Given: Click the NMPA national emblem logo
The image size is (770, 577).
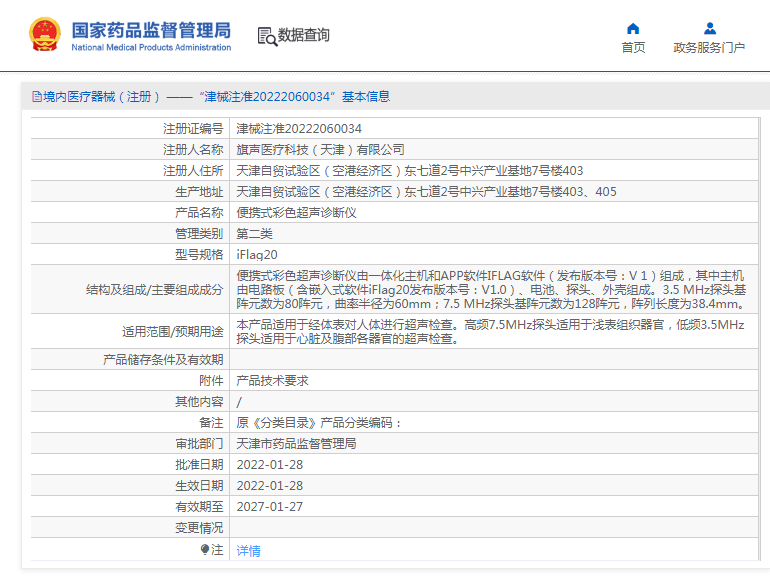Looking at the screenshot, I should [x=45, y=35].
